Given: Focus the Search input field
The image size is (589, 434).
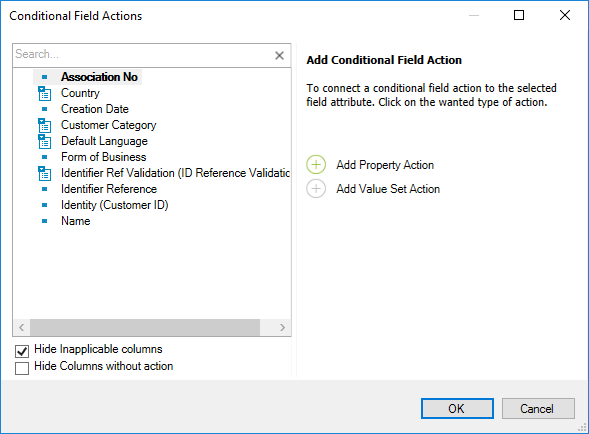Looking at the screenshot, I should coord(143,55).
